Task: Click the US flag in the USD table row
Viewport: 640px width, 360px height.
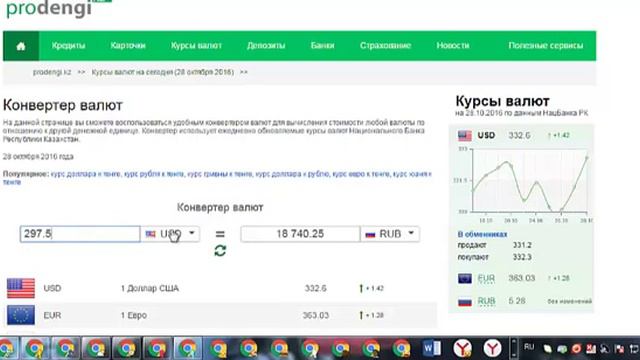Action: point(21,288)
